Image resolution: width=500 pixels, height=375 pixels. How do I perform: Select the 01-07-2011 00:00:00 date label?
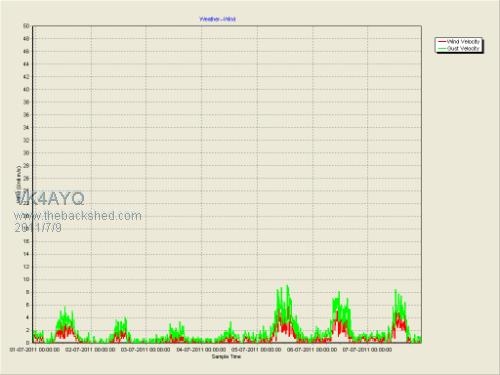click(35, 350)
